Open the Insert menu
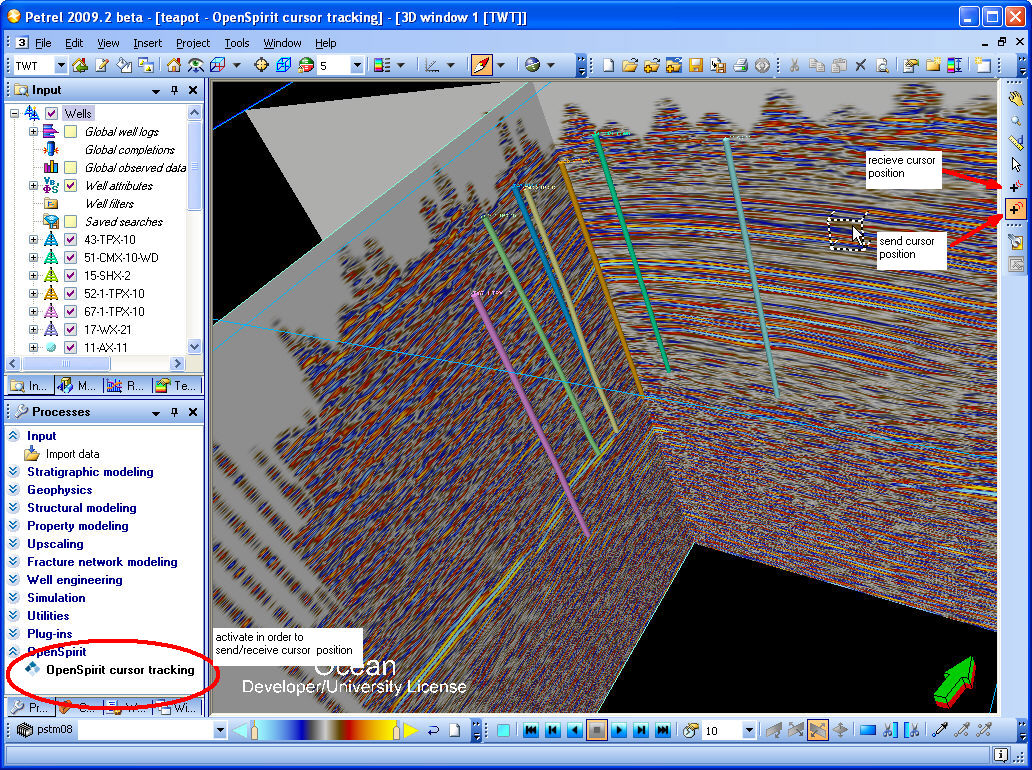Screen dimensions: 1032x770 click(147, 43)
